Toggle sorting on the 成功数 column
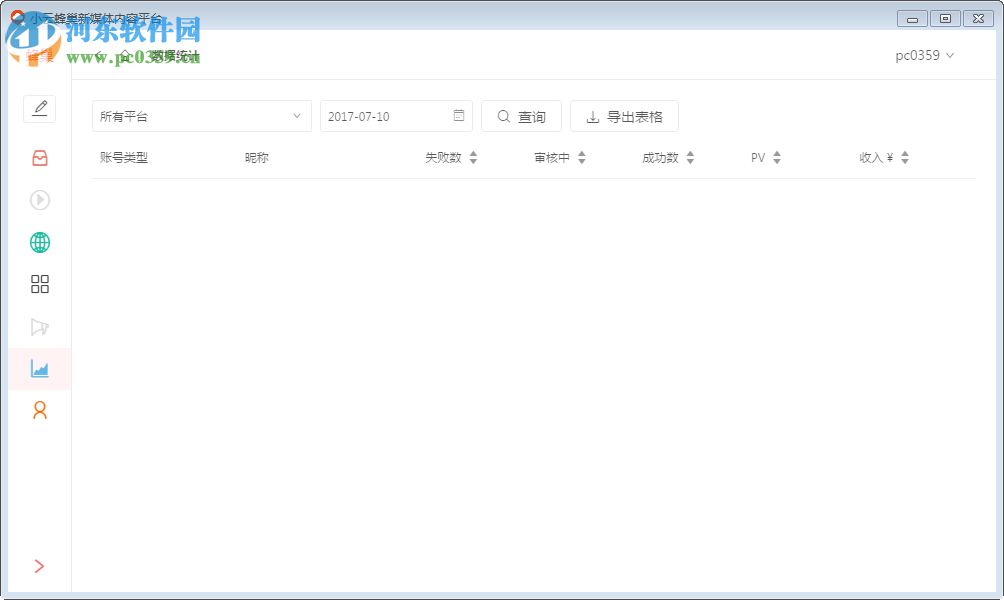The image size is (1004, 600). [690, 157]
